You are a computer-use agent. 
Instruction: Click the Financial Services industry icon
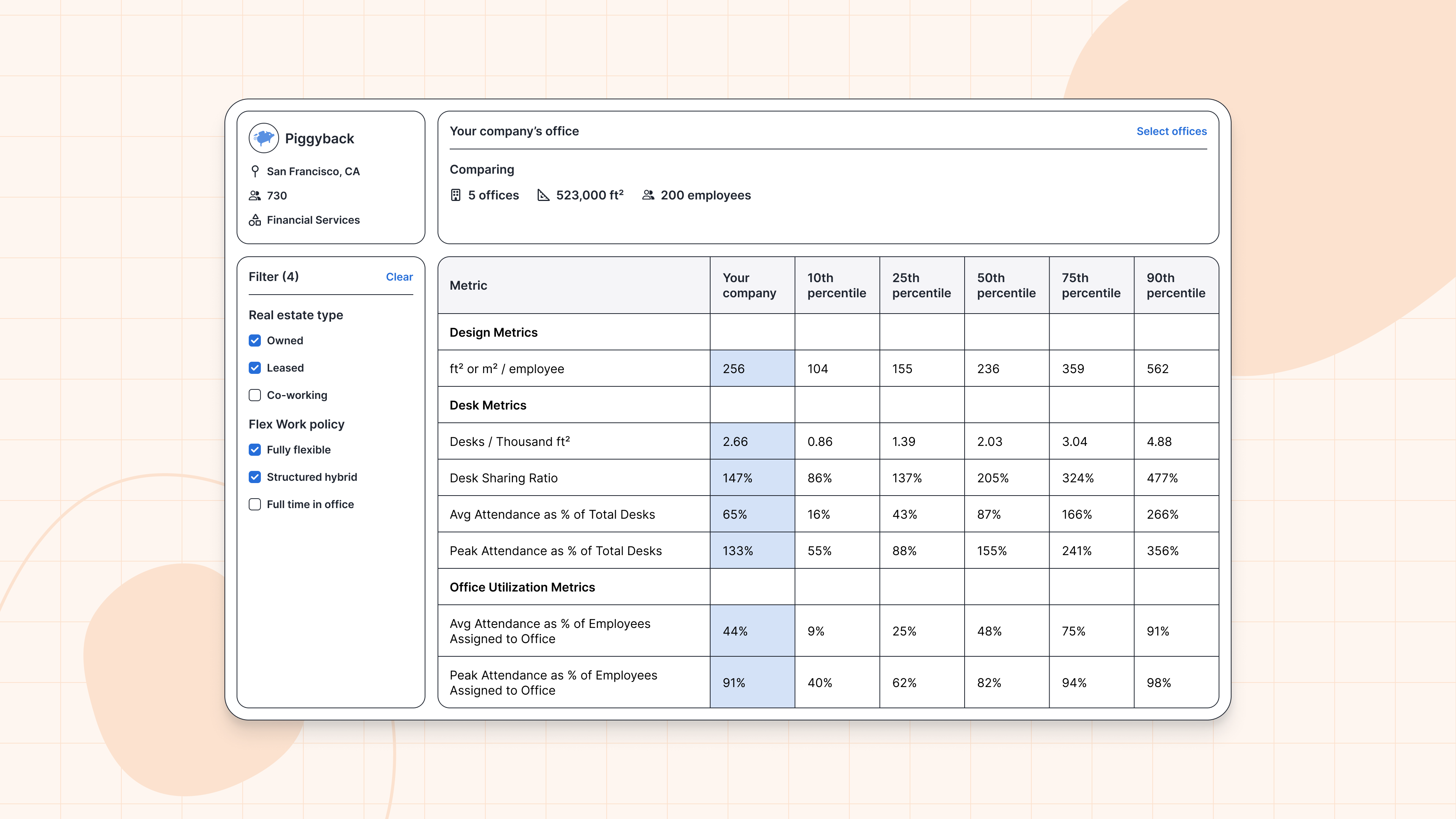(x=255, y=220)
